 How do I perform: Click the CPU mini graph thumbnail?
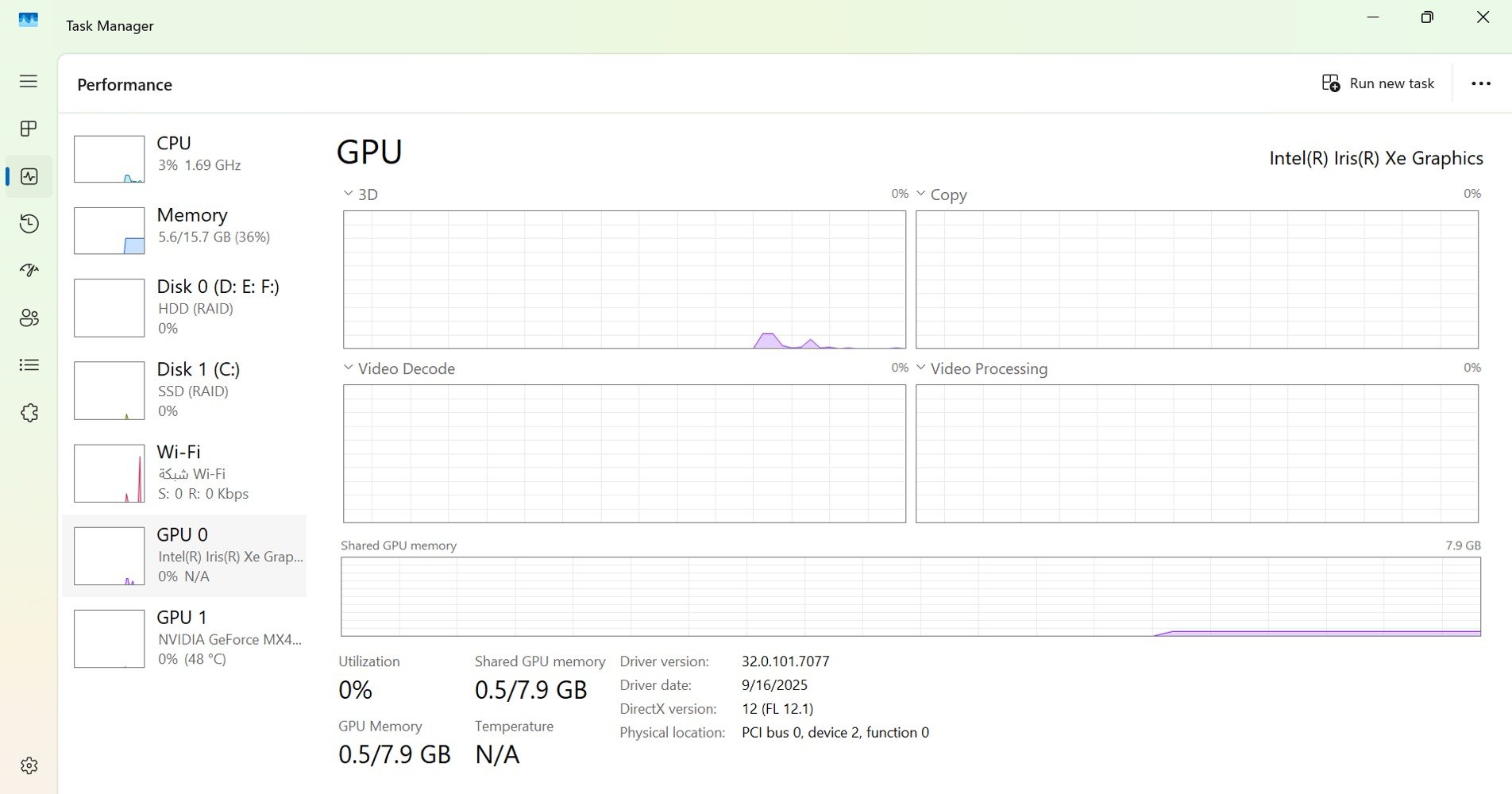[x=110, y=159]
